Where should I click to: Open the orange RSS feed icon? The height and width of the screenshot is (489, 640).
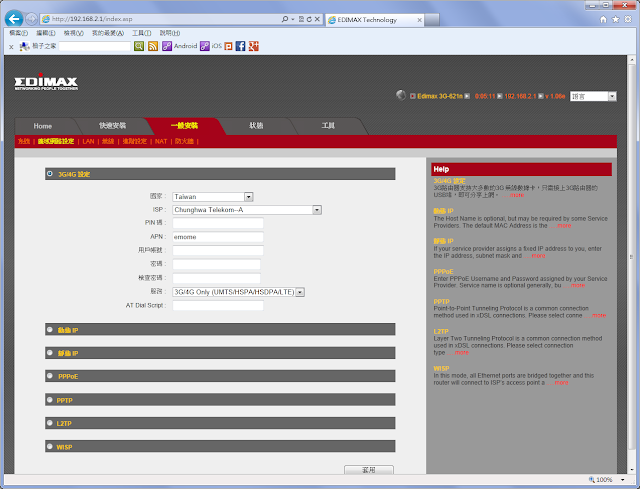153,46
